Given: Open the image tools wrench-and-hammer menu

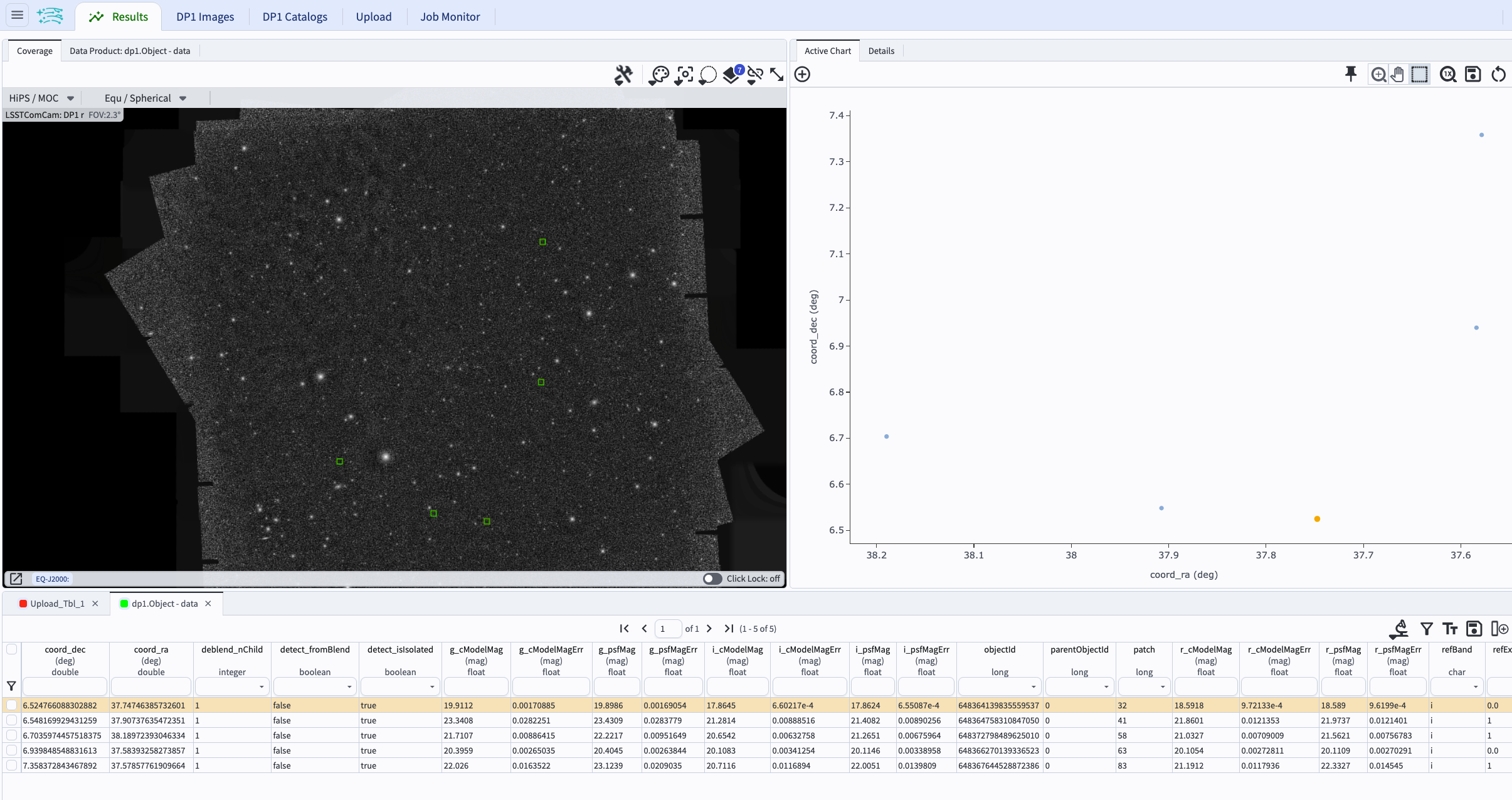Looking at the screenshot, I should pyautogui.click(x=623, y=75).
